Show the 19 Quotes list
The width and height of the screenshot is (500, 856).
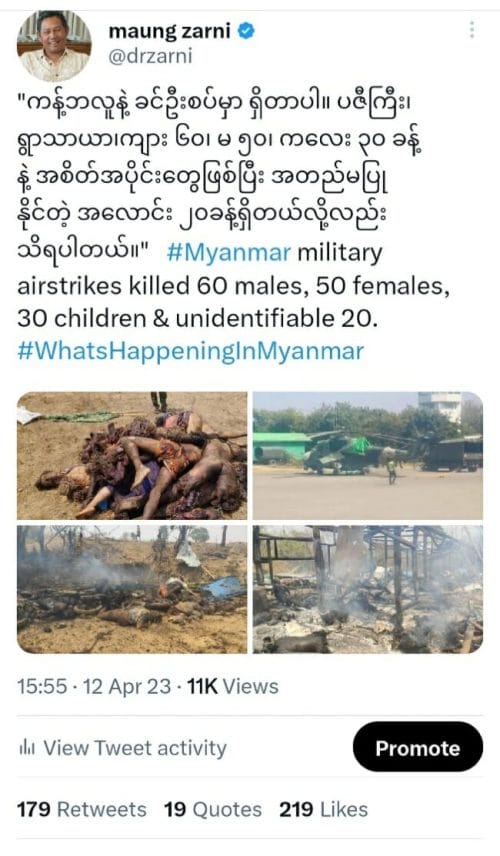pos(213,809)
